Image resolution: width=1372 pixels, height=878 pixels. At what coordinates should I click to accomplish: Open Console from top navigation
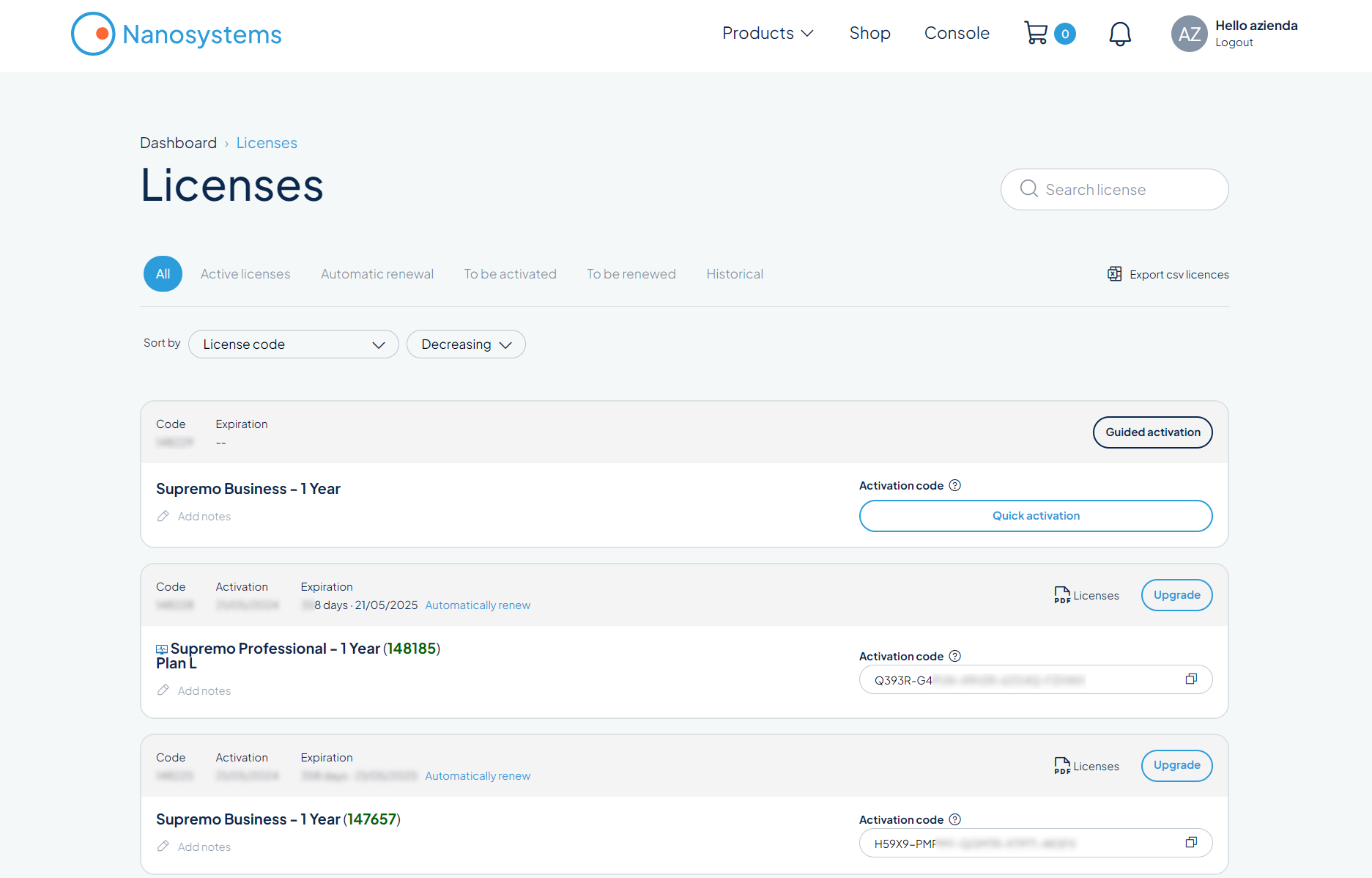[x=957, y=33]
